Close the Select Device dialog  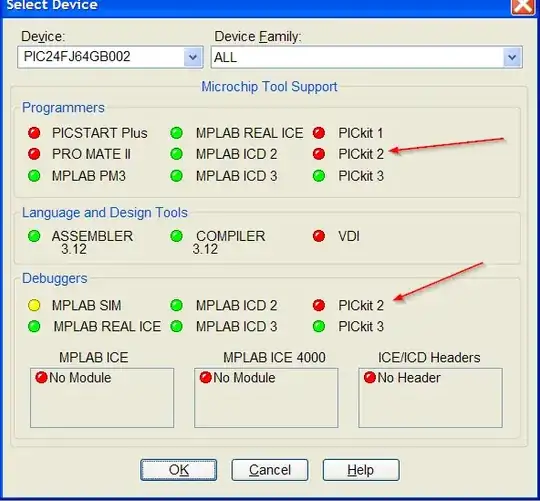pyautogui.click(x=523, y=6)
